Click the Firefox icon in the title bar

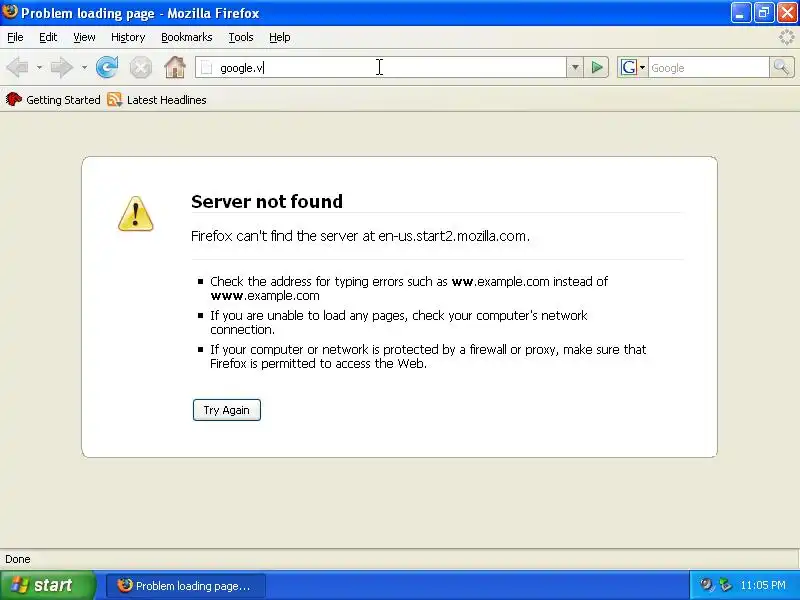(10, 12)
